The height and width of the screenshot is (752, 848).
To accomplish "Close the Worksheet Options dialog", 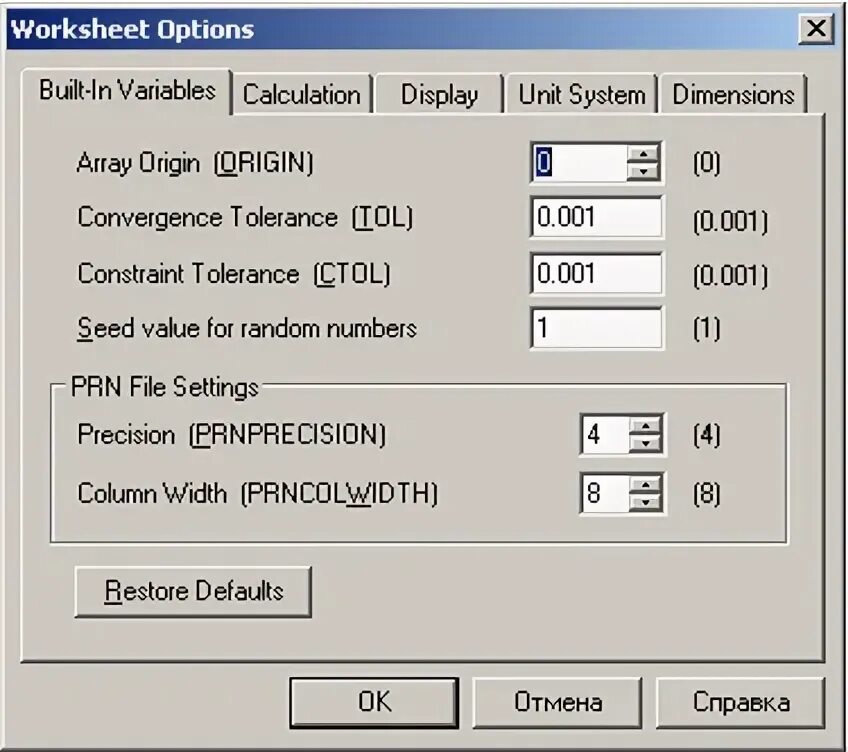I will (x=816, y=28).
